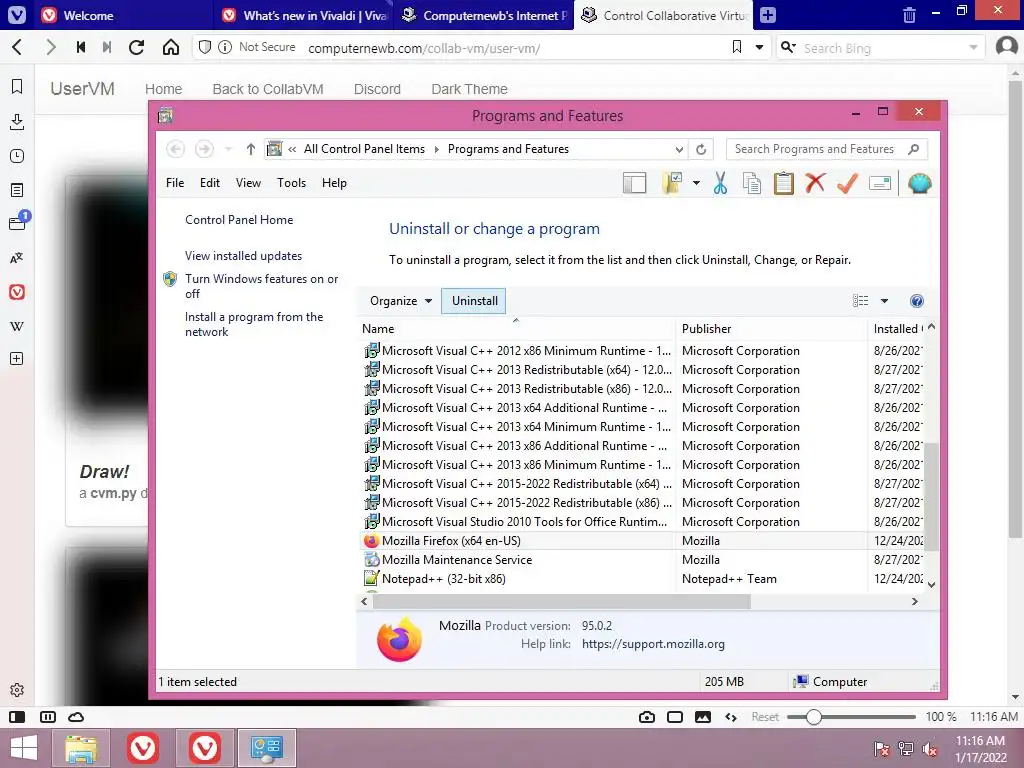Go back in browser history
The width and height of the screenshot is (1024, 768).
pos(18,47)
